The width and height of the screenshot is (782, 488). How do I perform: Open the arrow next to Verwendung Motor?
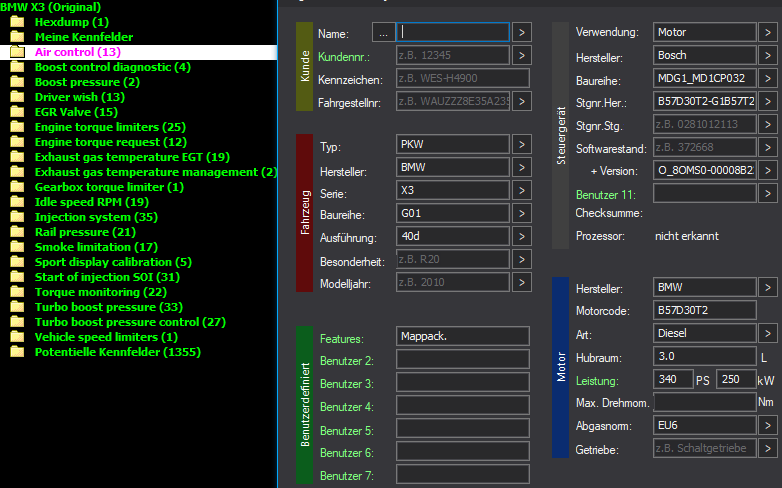[768, 32]
